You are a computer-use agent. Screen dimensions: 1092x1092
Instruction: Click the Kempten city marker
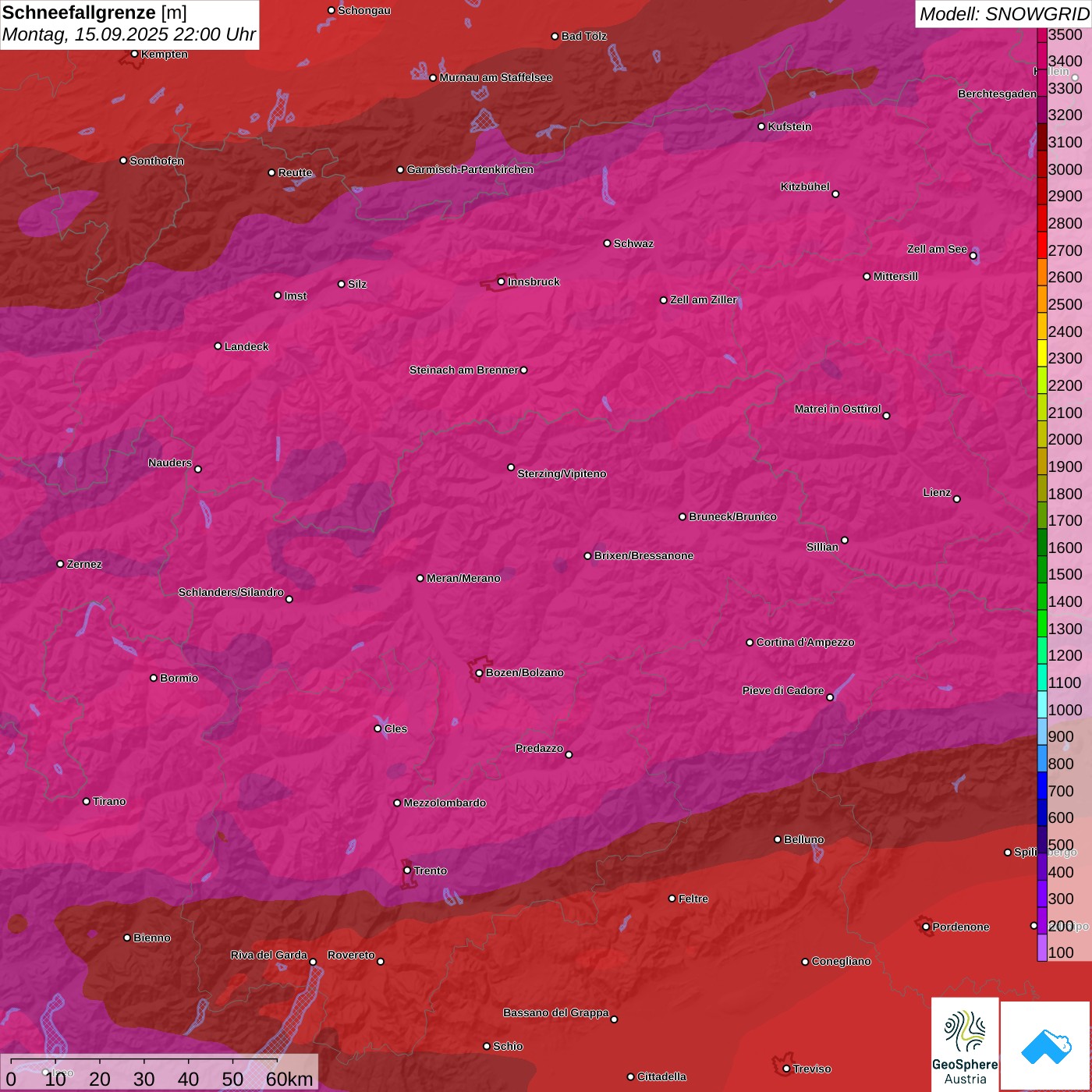click(134, 54)
